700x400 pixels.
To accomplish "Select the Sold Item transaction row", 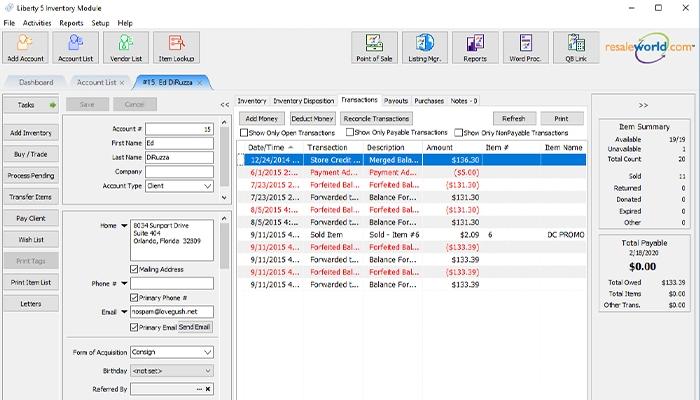I will 411,235.
